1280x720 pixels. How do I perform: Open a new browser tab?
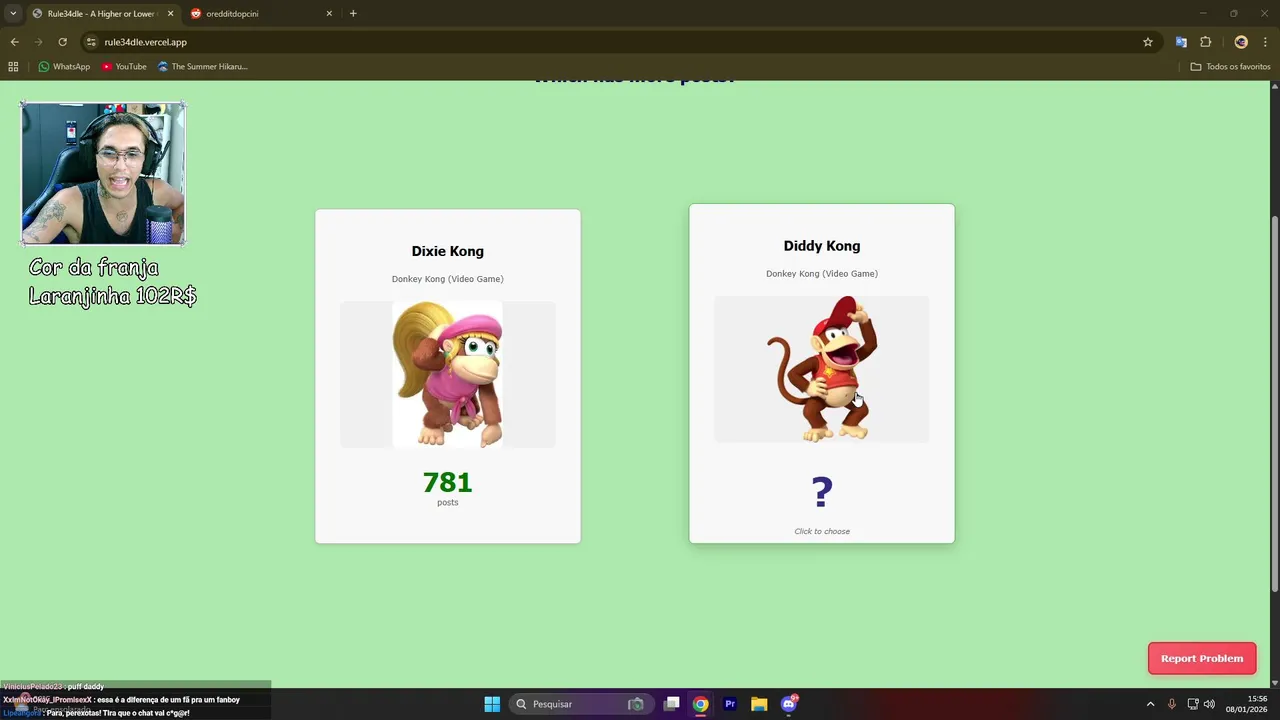click(x=353, y=13)
